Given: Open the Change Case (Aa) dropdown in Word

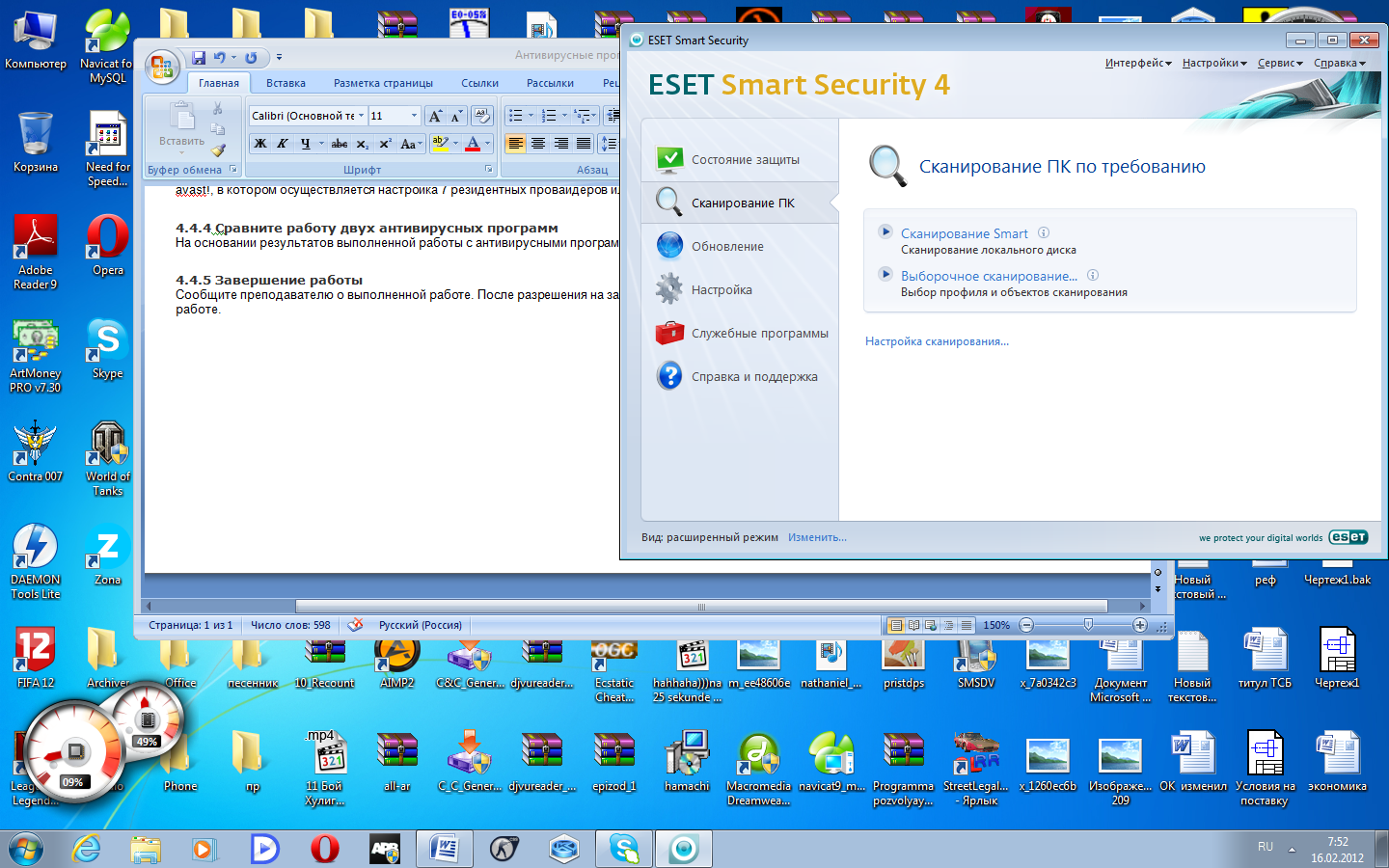Looking at the screenshot, I should point(412,144).
